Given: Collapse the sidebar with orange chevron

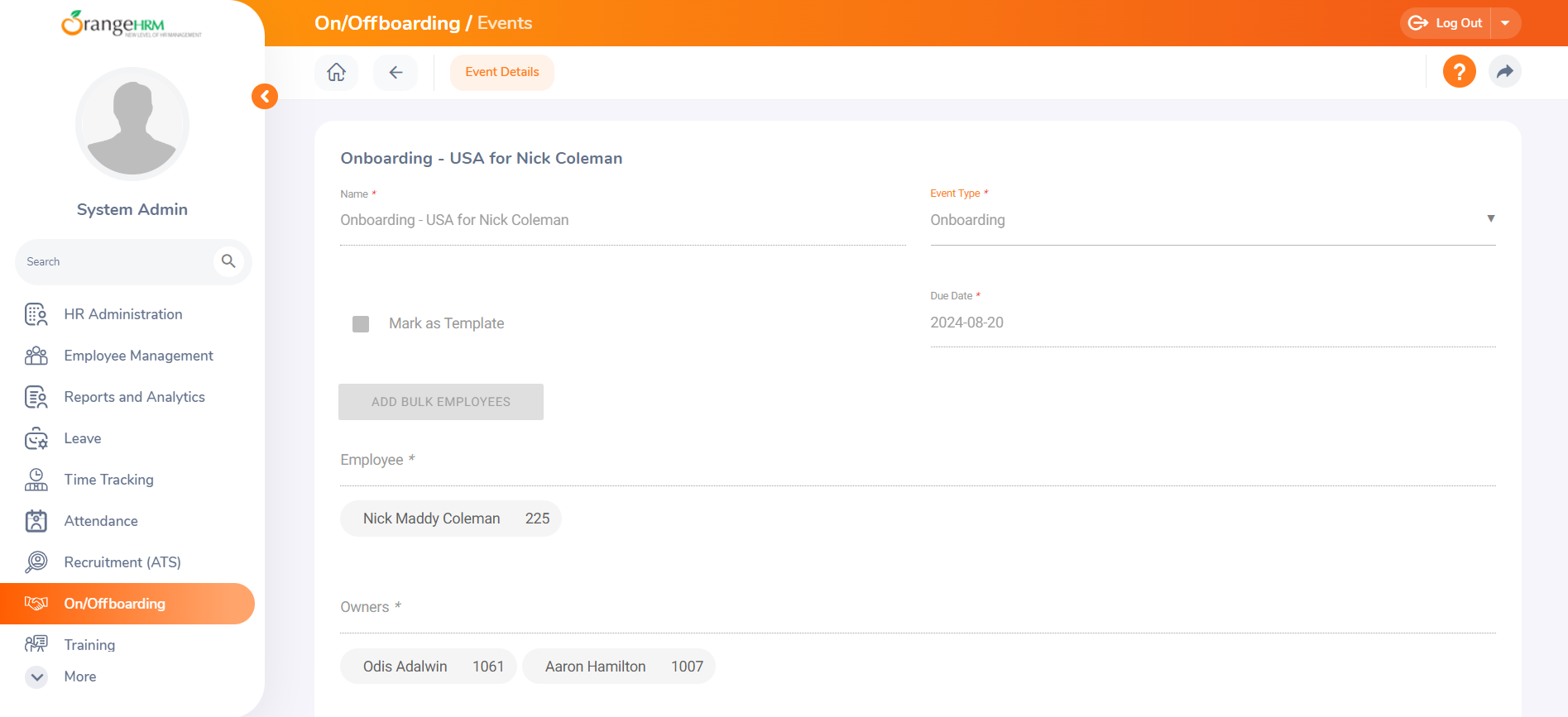Looking at the screenshot, I should coord(265,97).
